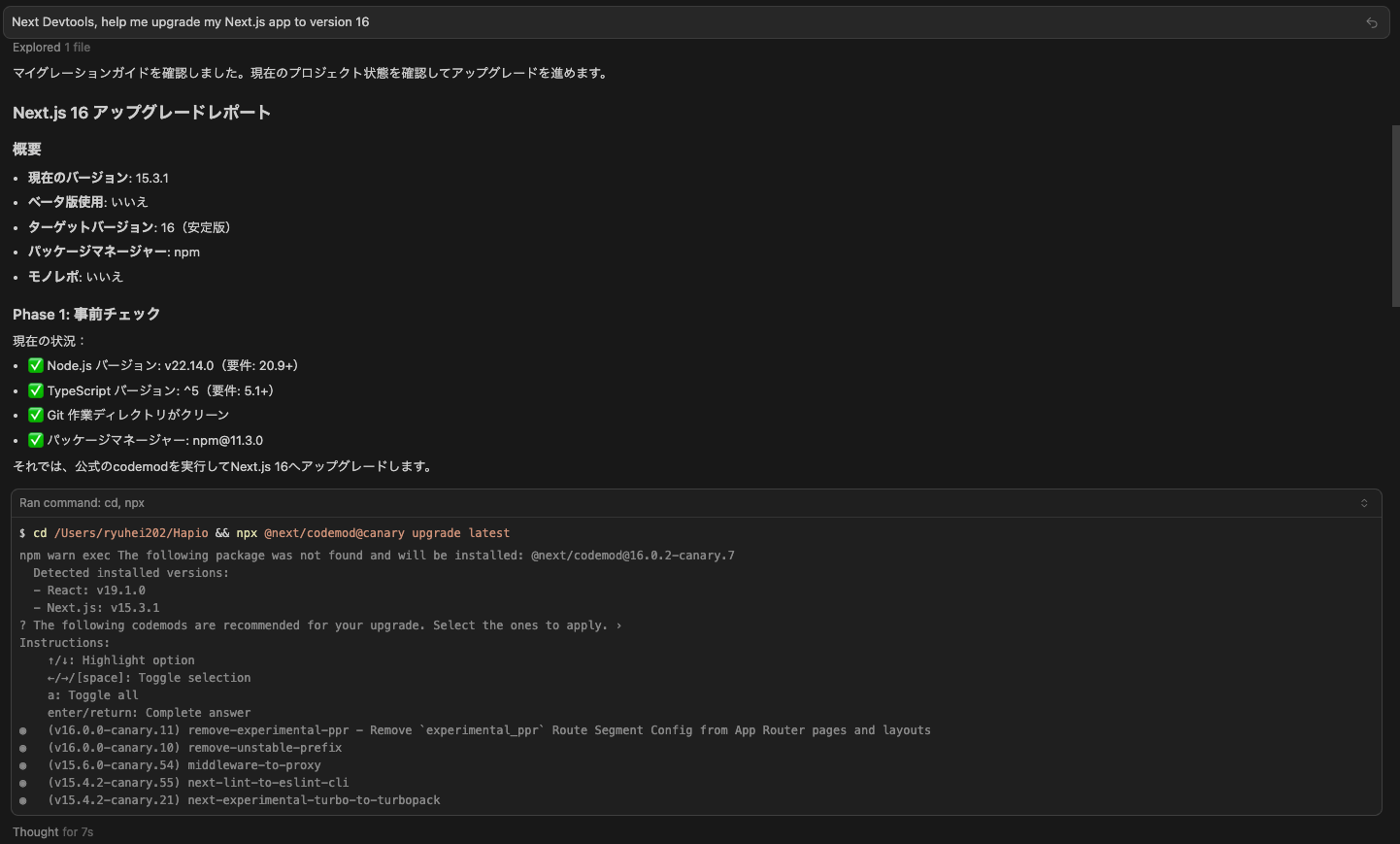Click the @next/codemod@canary text in the command

[x=334, y=533]
